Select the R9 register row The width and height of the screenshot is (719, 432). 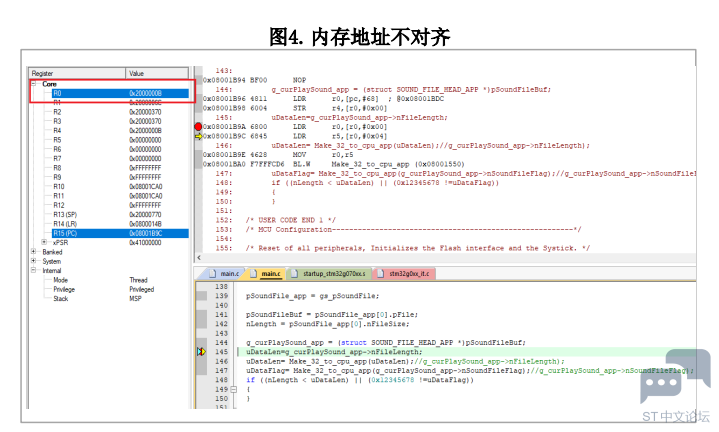[x=121, y=177]
